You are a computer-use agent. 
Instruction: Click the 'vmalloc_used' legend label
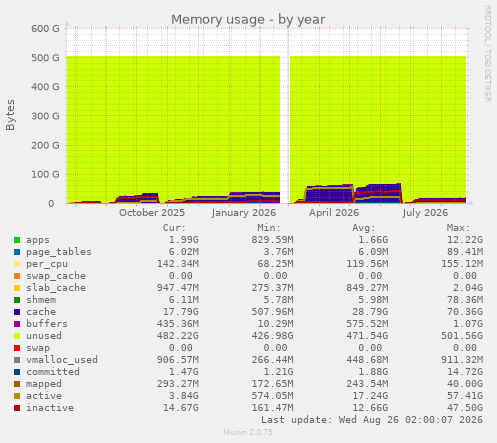pos(62,360)
